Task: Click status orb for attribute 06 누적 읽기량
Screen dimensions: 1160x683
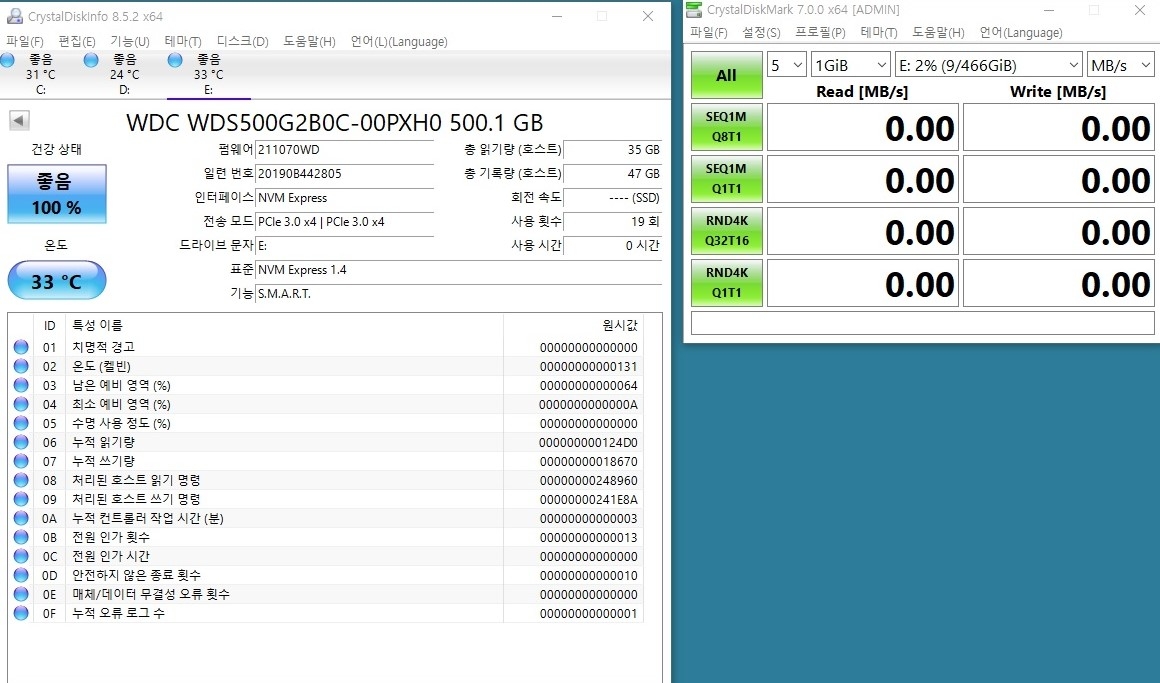Action: click(x=21, y=442)
